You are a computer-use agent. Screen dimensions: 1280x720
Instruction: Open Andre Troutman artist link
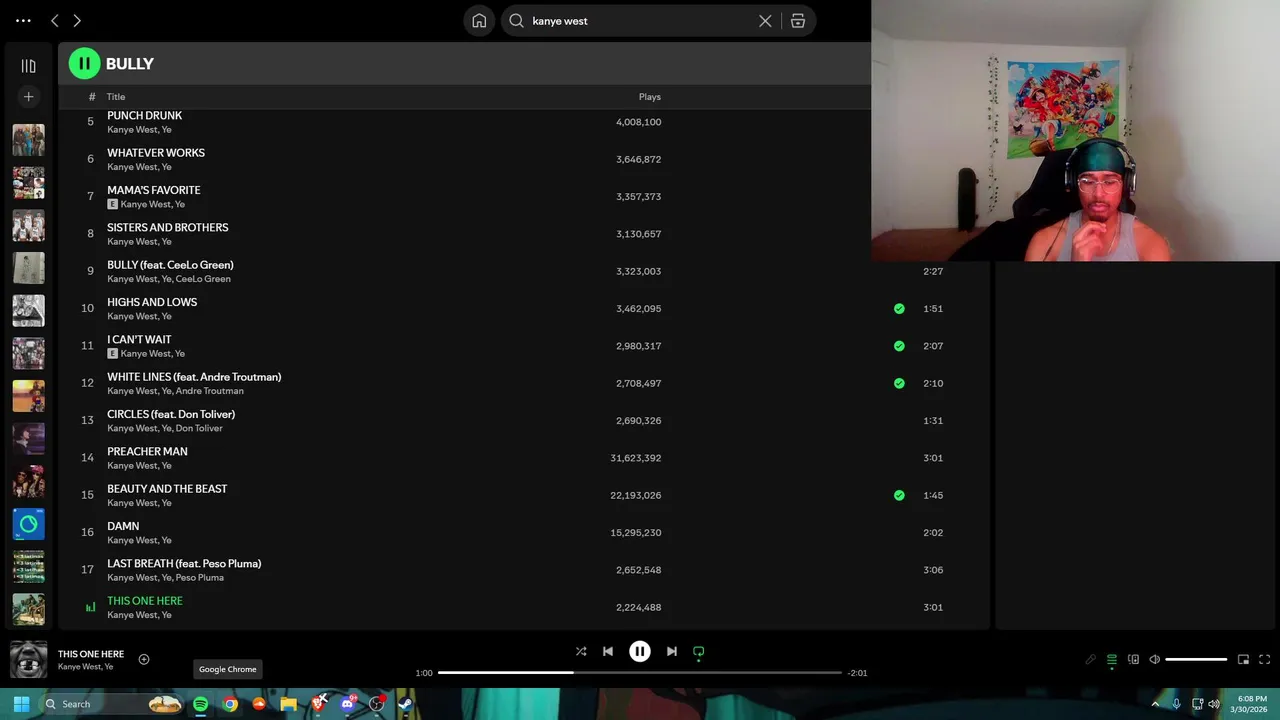tap(210, 391)
